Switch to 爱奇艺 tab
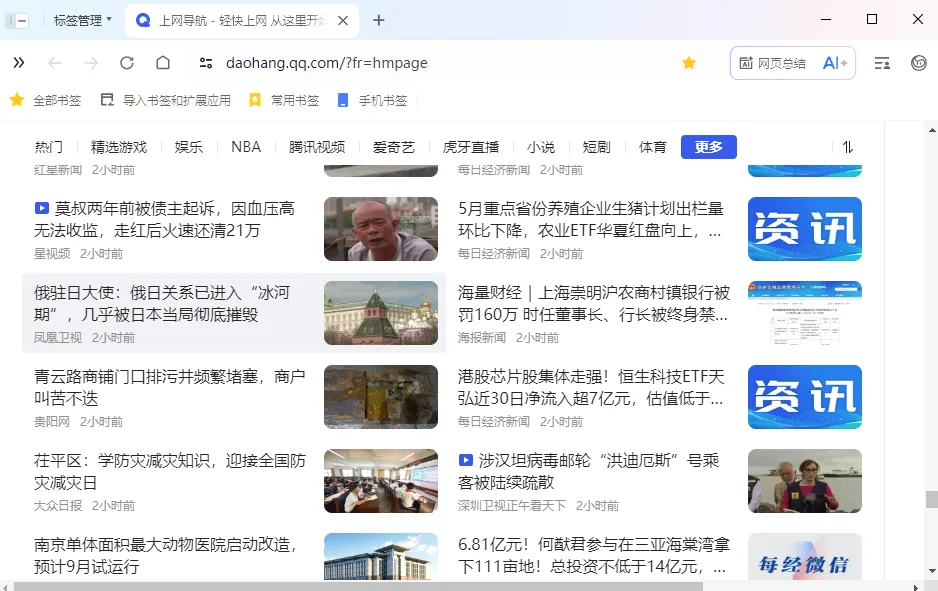 tap(394, 147)
